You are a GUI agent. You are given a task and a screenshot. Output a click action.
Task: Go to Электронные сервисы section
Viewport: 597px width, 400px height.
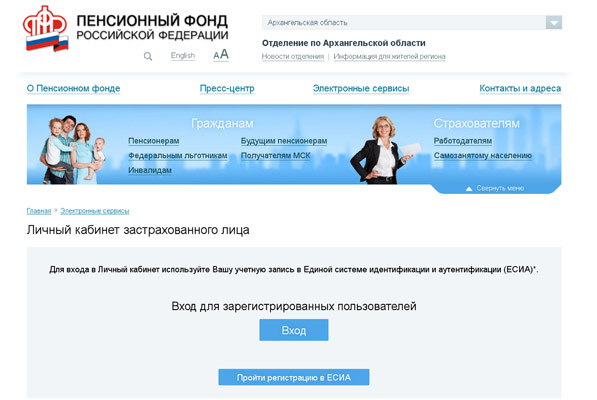[361, 88]
